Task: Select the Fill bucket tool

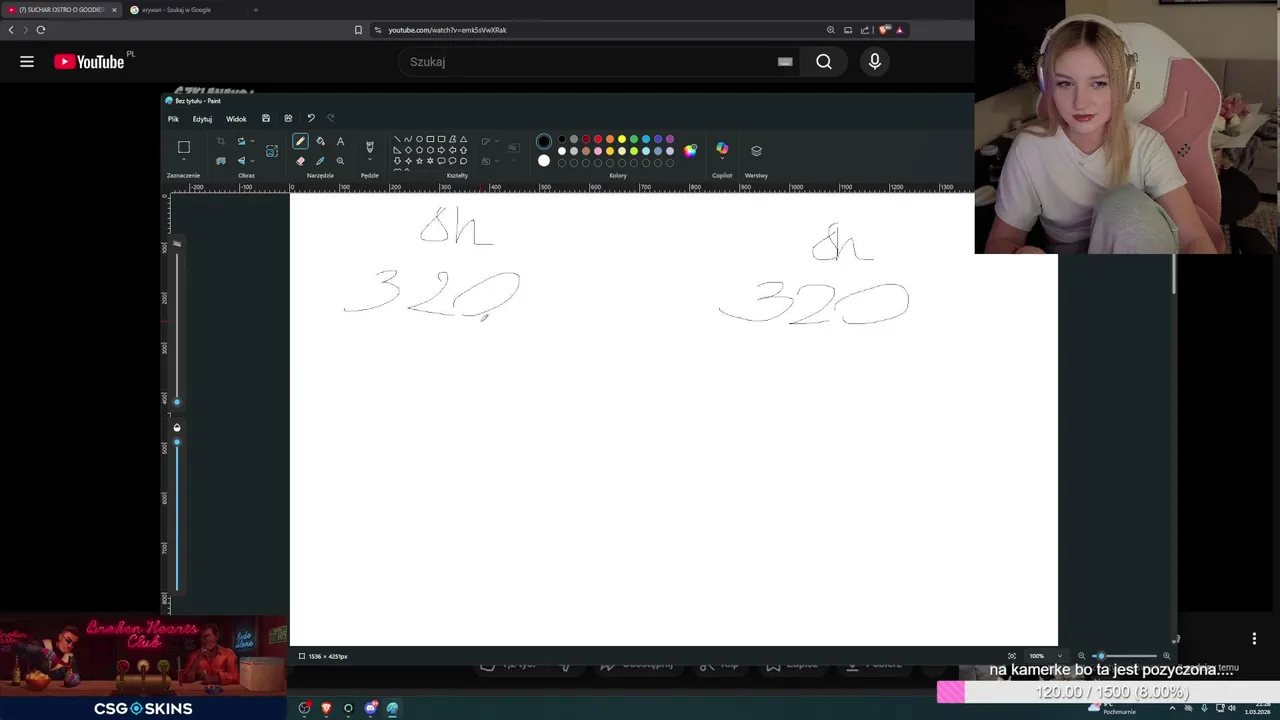Action: point(320,141)
